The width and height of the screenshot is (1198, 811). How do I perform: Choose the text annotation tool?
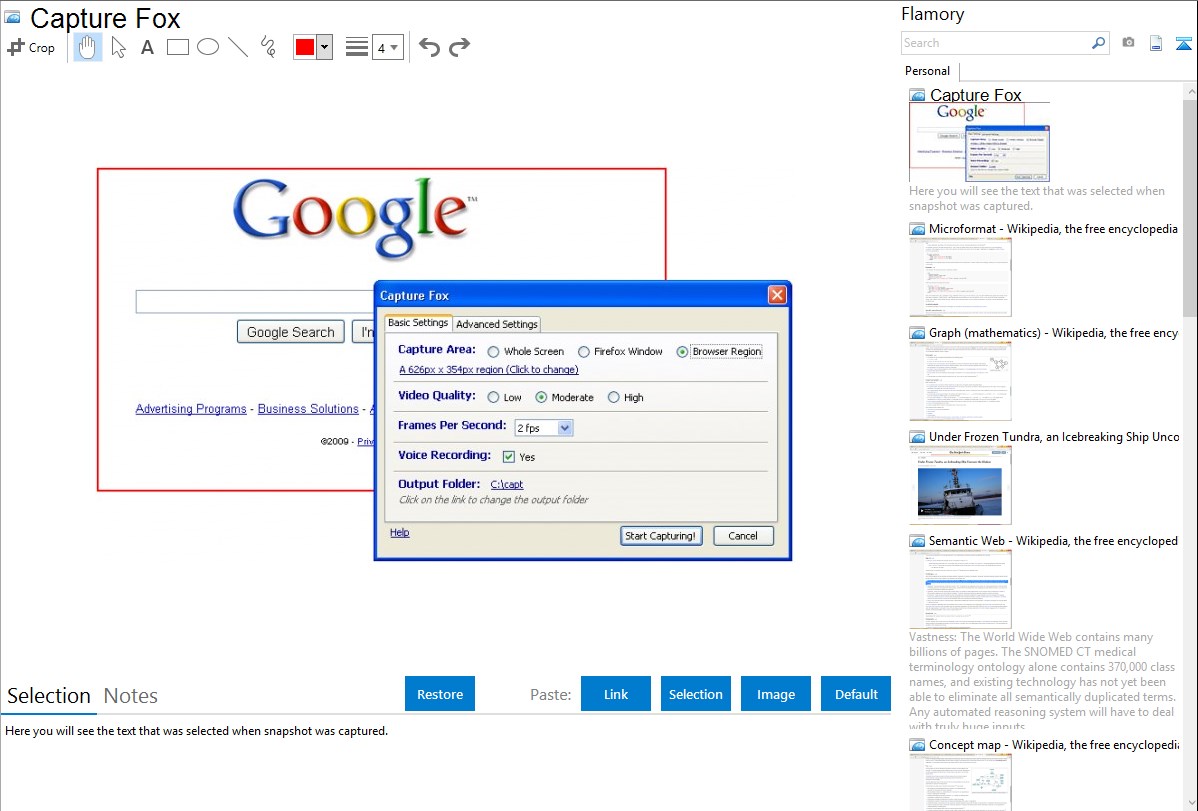pyautogui.click(x=147, y=47)
